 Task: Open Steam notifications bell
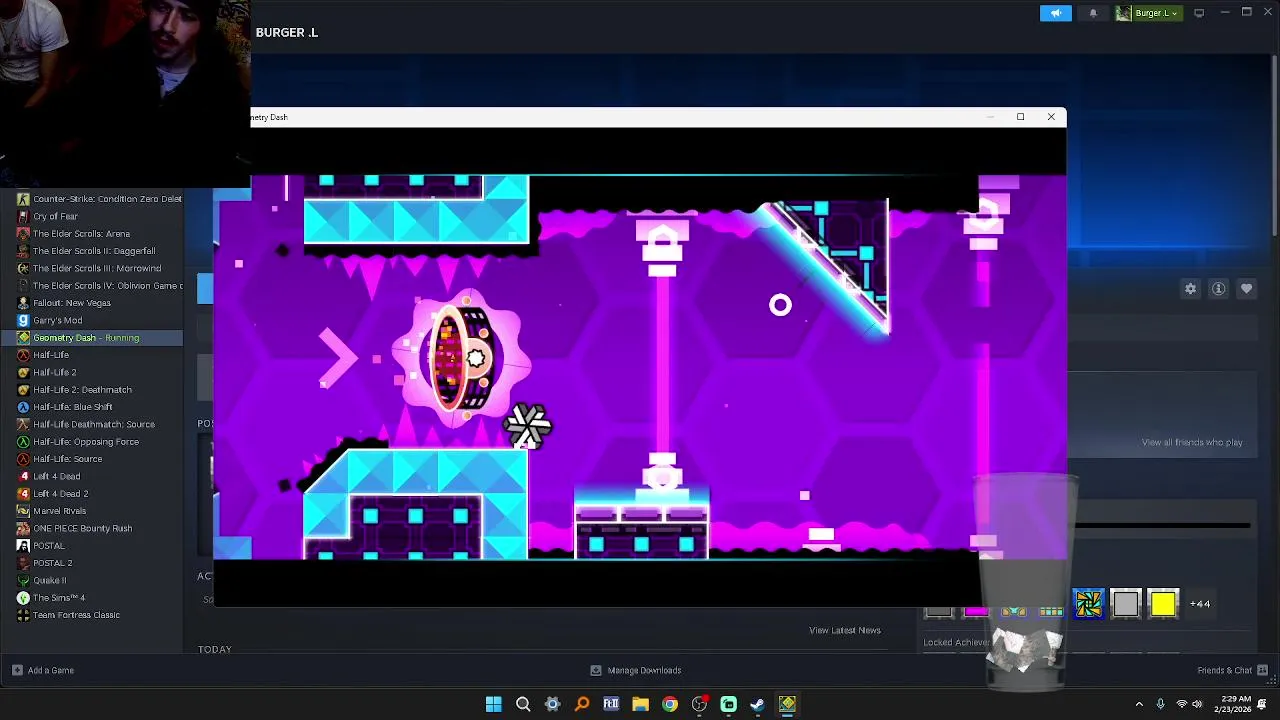pos(1093,13)
